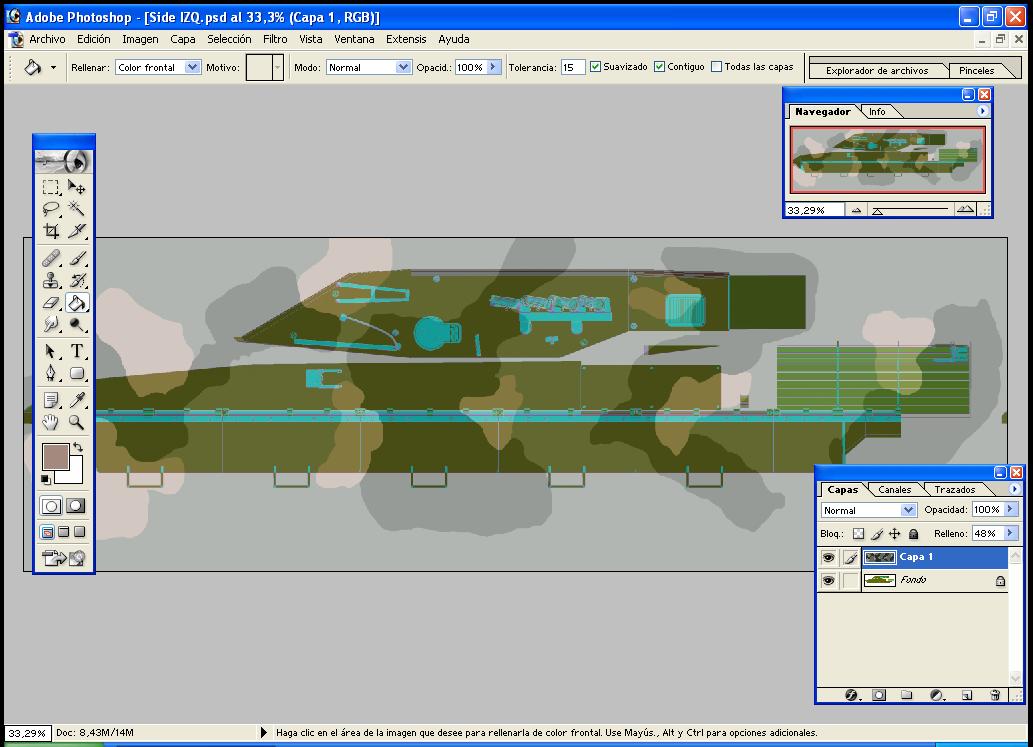
Task: Select the Hand tool
Action: click(x=51, y=422)
